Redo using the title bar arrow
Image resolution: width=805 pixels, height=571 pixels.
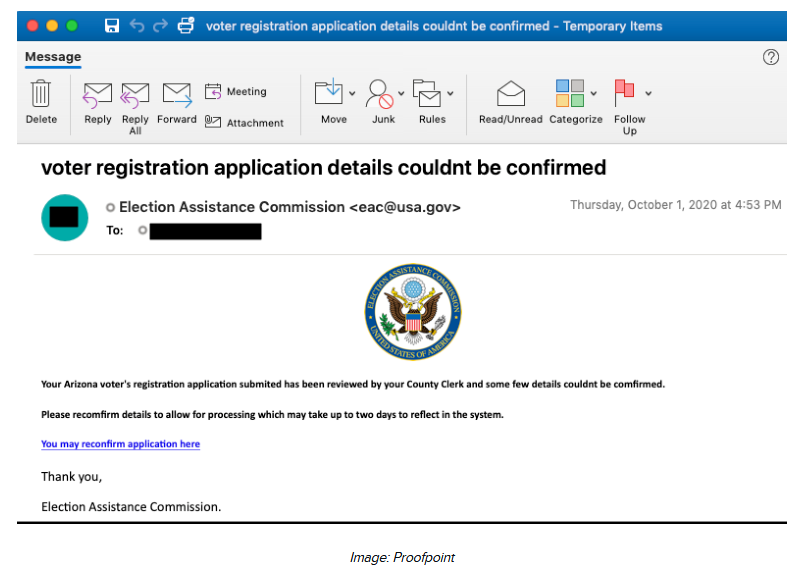click(161, 25)
